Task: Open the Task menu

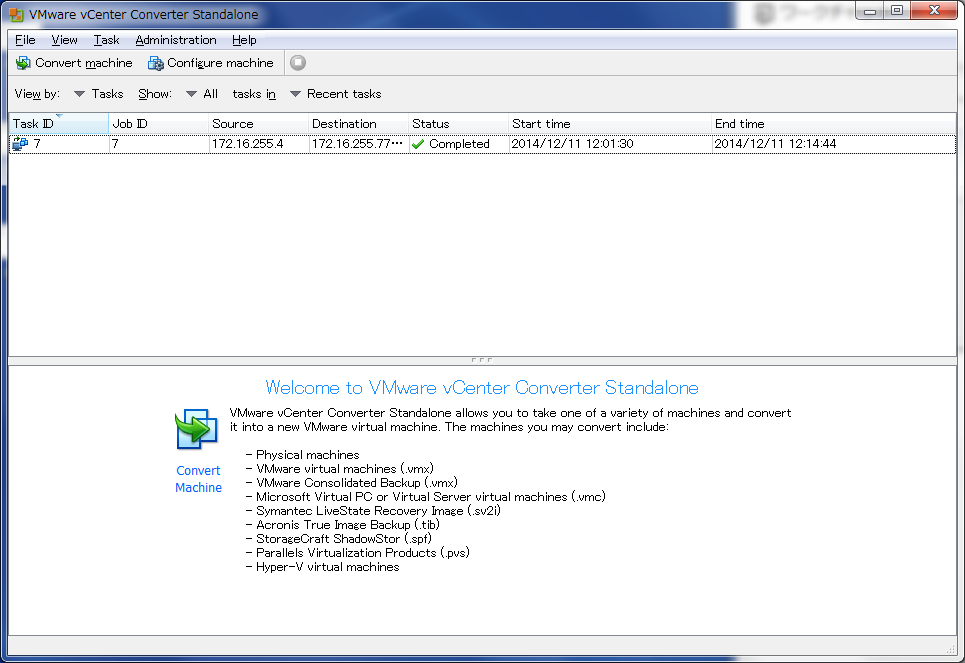Action: (106, 40)
